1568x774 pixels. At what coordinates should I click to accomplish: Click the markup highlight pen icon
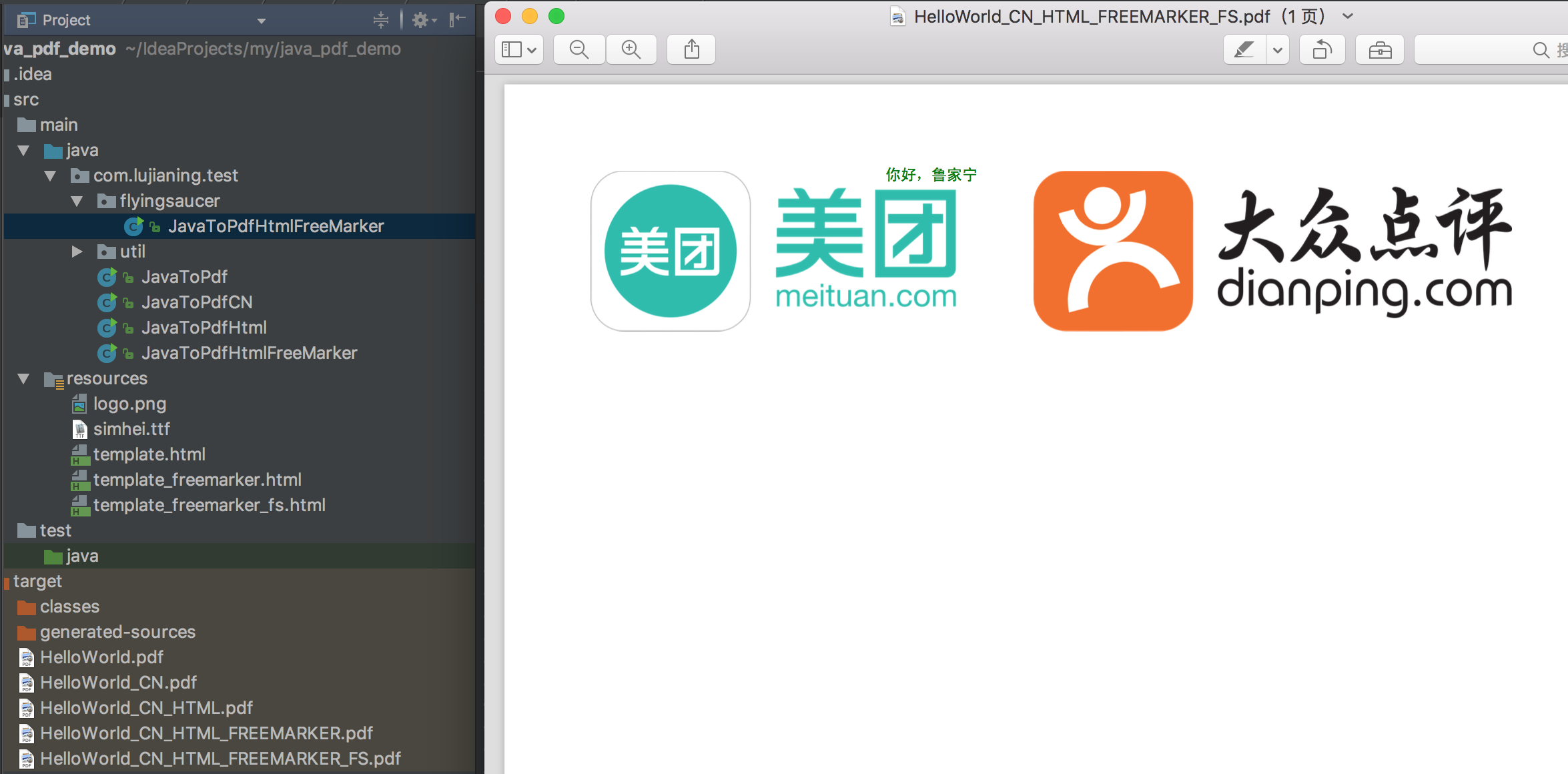[1244, 50]
